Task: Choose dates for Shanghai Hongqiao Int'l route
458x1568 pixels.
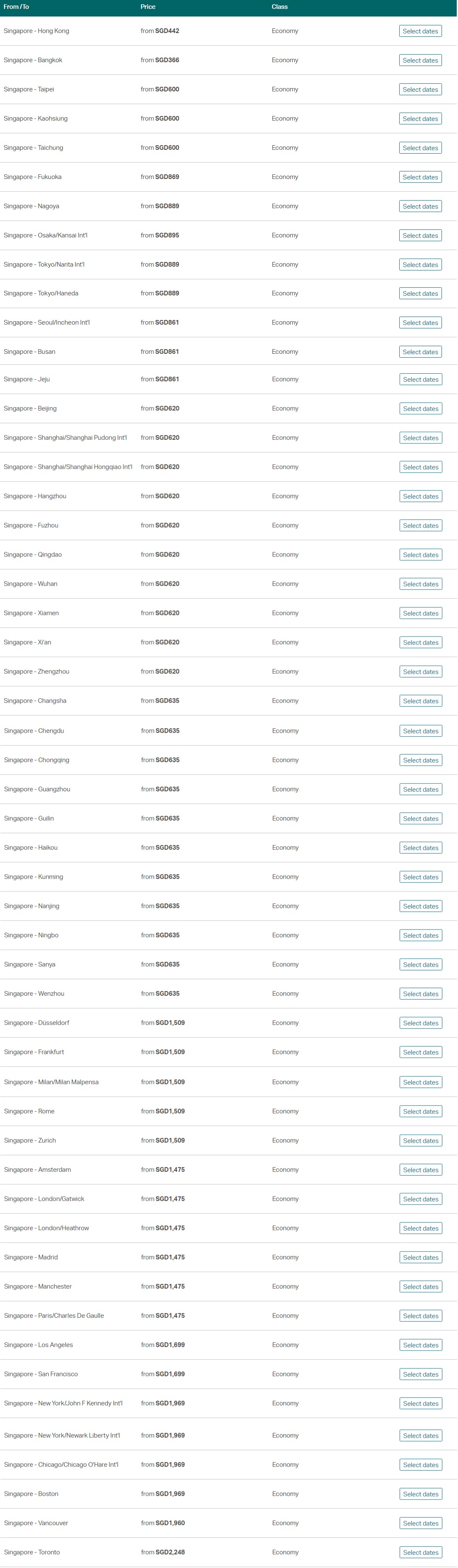Action: (x=420, y=467)
